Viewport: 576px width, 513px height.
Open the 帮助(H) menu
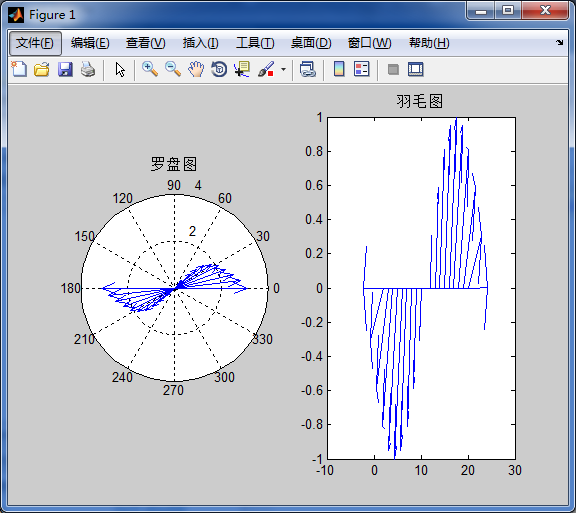(429, 43)
